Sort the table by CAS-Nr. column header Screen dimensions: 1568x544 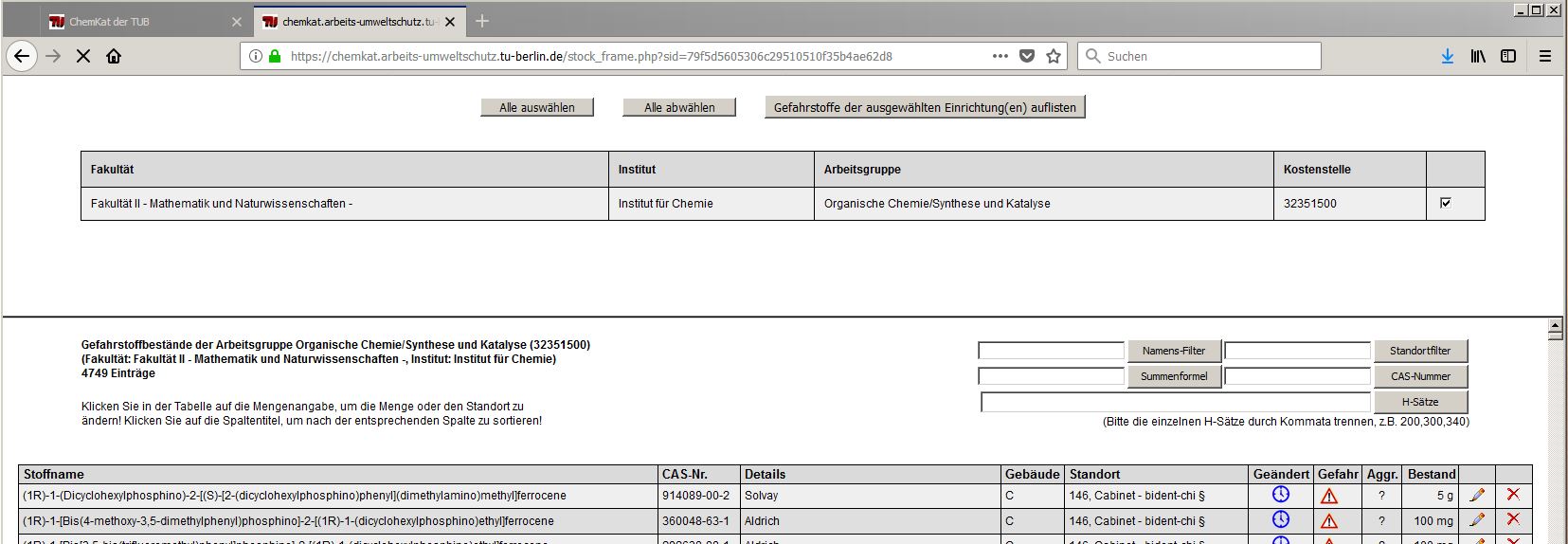click(x=685, y=474)
